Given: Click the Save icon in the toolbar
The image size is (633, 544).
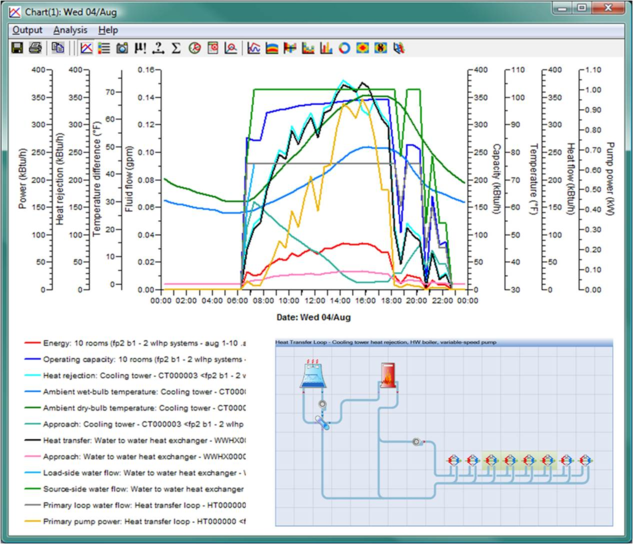Looking at the screenshot, I should [x=17, y=47].
